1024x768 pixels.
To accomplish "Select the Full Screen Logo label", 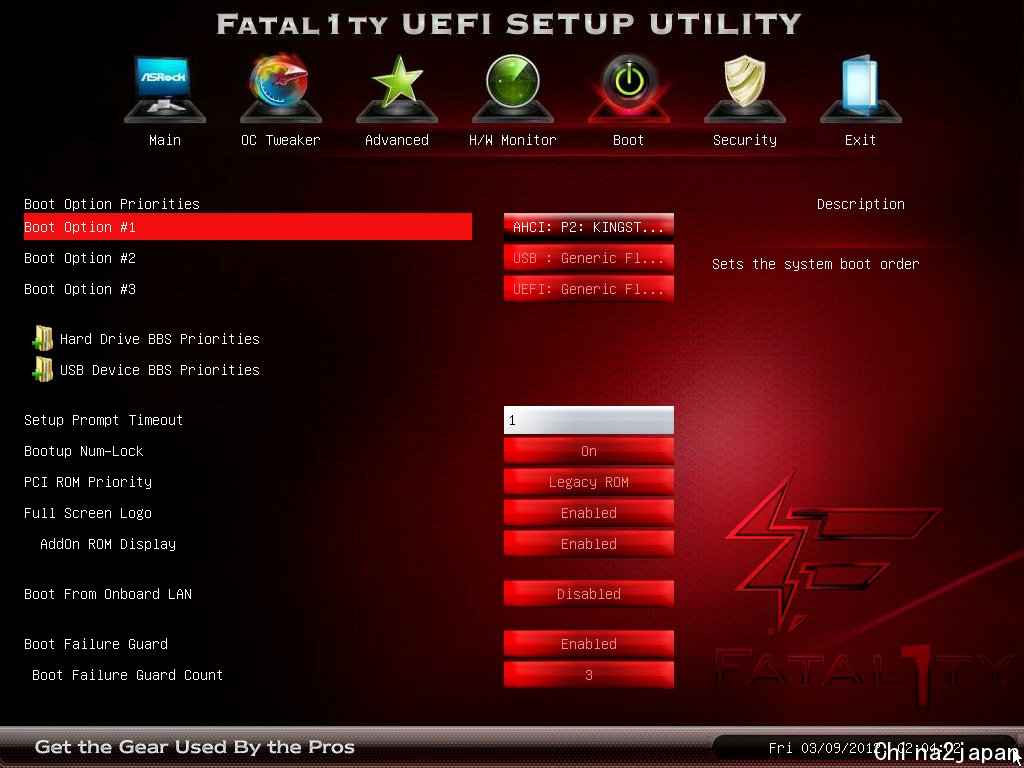I will (88, 513).
